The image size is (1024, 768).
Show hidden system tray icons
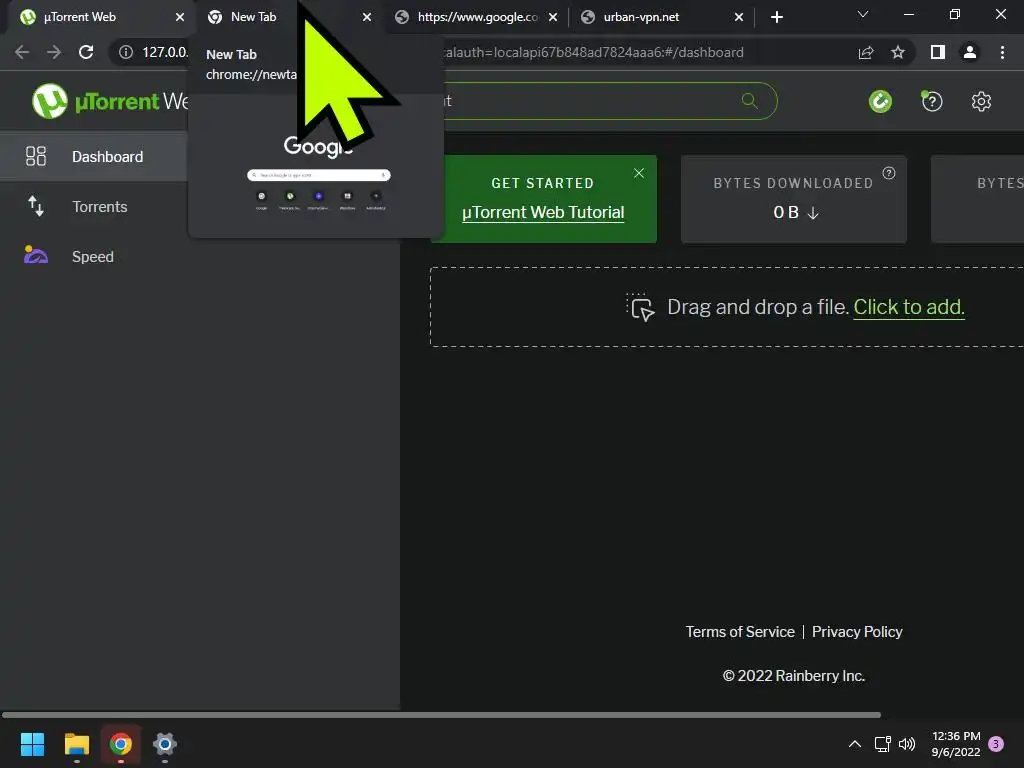coord(854,744)
